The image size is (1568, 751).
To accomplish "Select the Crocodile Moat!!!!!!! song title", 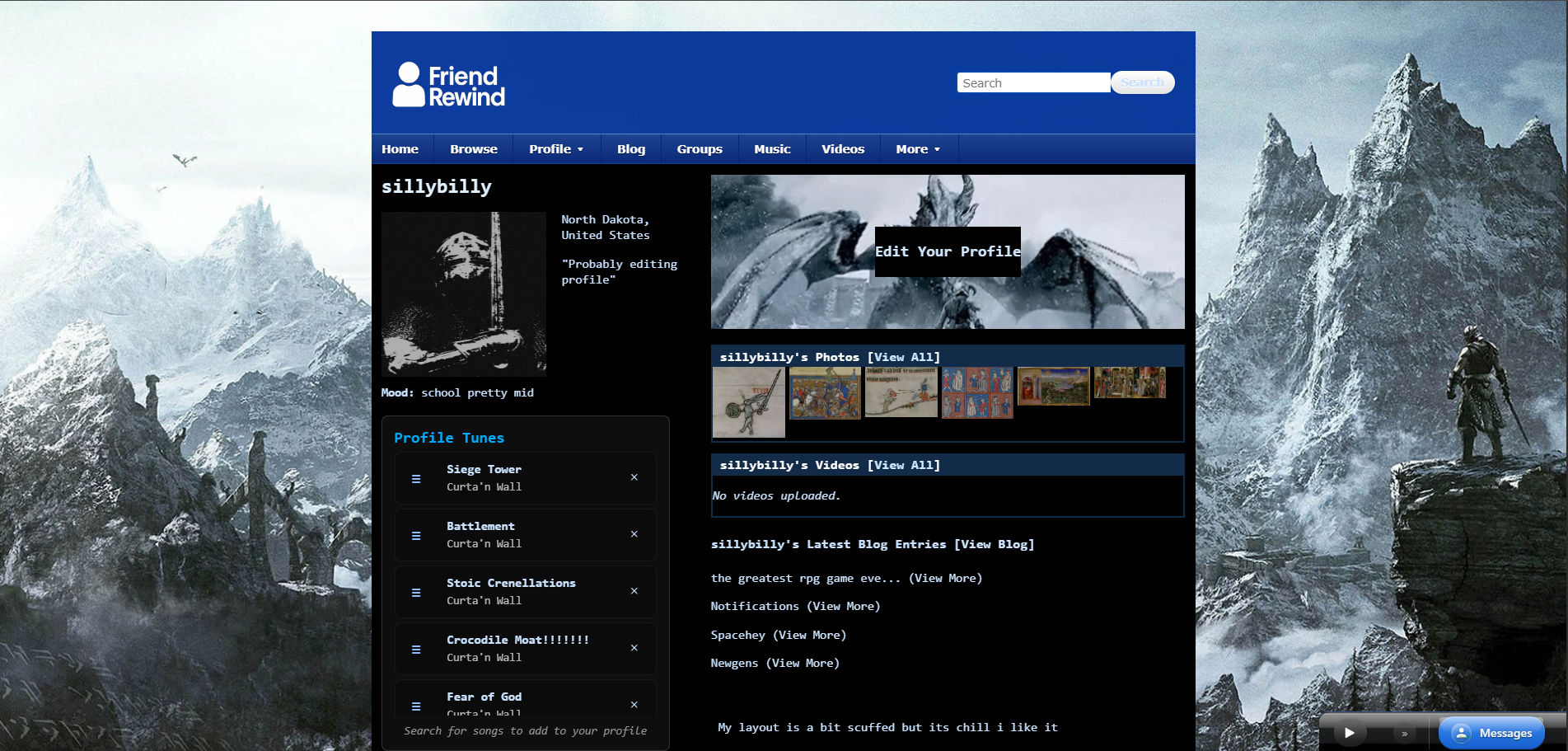I will point(517,640).
